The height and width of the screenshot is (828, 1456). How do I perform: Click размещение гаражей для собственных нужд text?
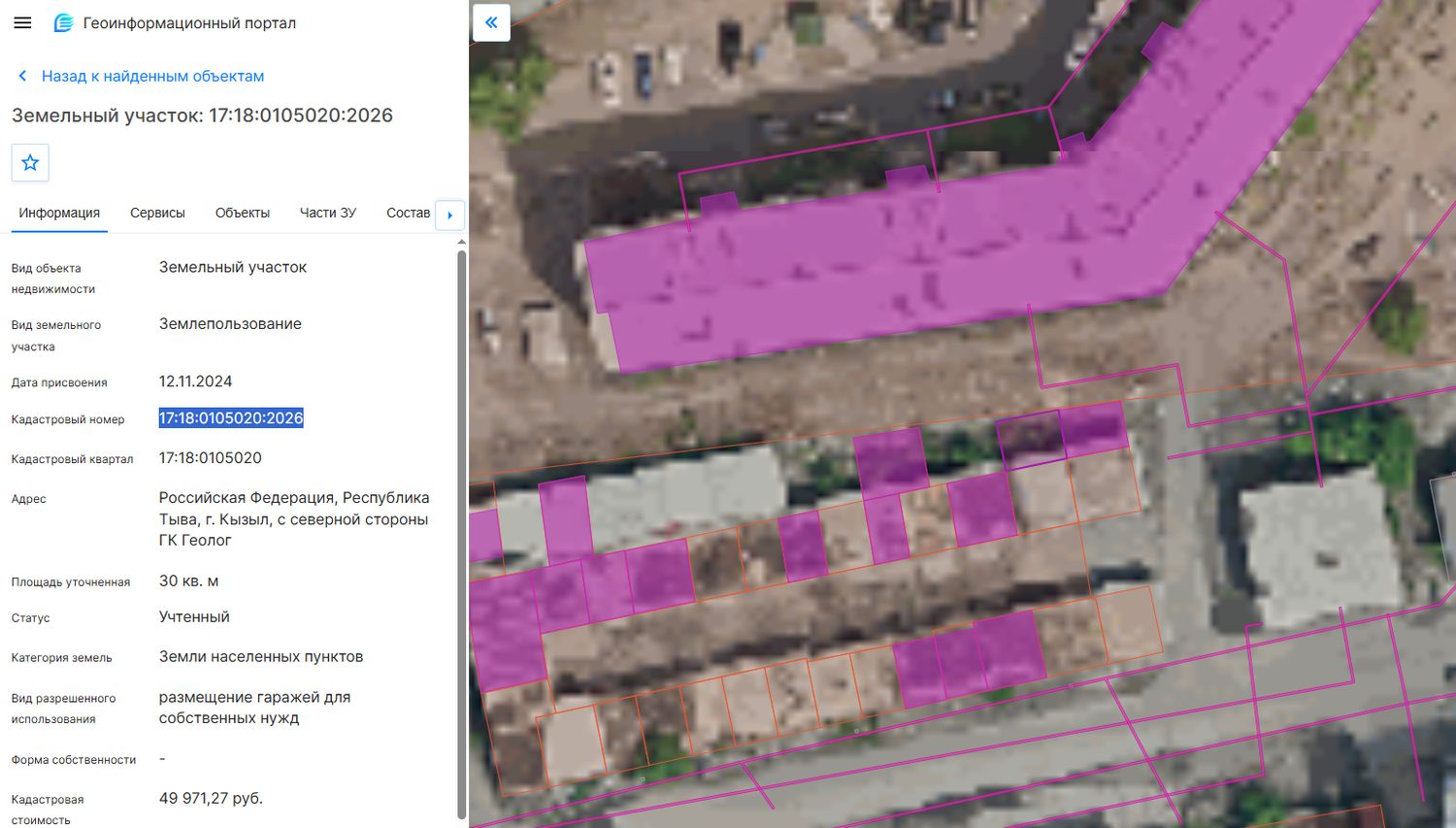pyautogui.click(x=255, y=708)
